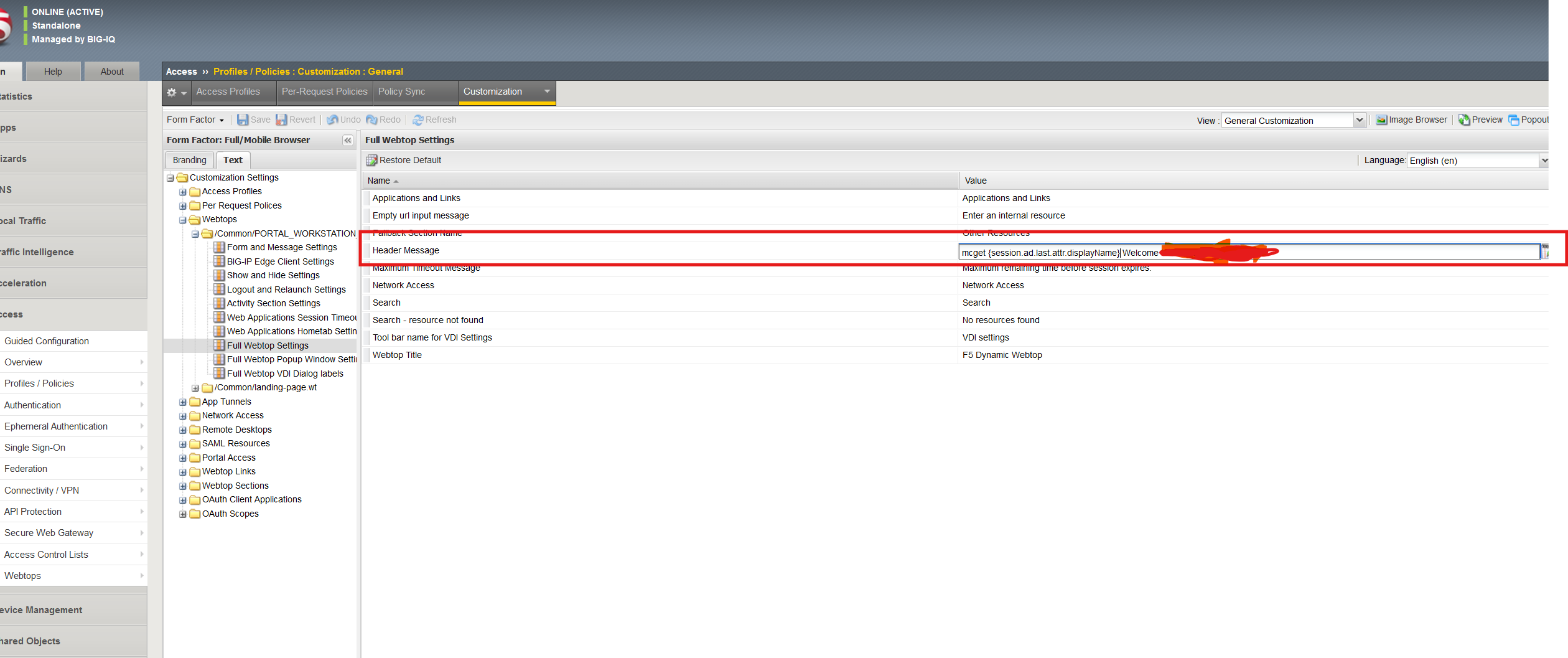
Task: Expand the Access Profiles tree node
Action: click(x=183, y=192)
